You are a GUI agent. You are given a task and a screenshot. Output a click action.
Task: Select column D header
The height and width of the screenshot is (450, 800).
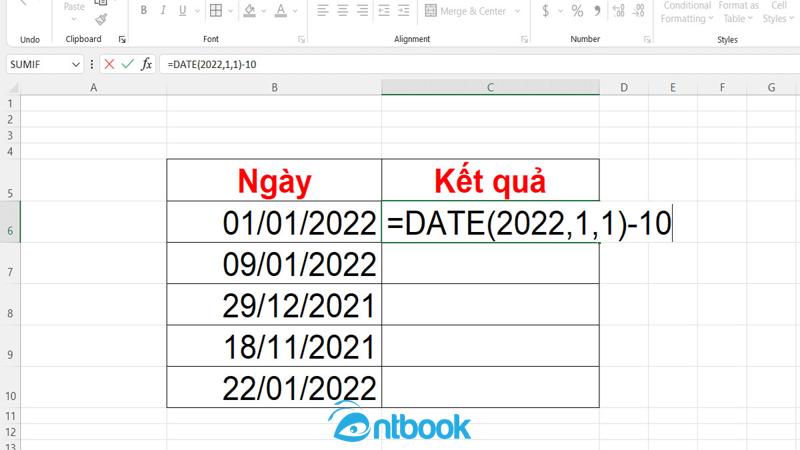coord(623,88)
